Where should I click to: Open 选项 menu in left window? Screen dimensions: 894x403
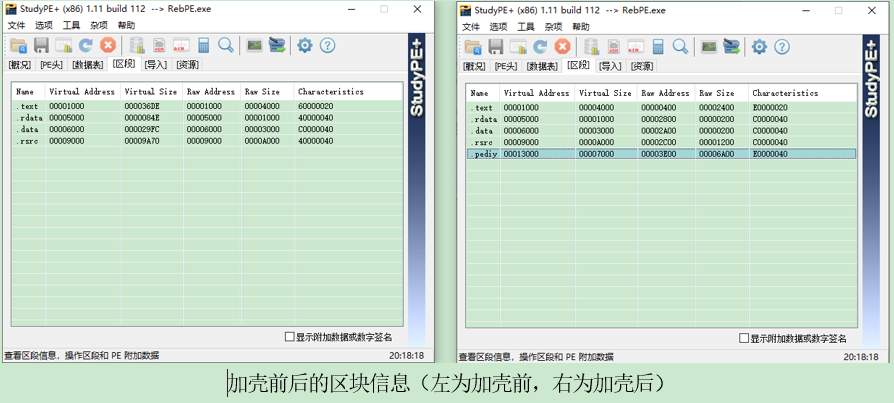44,25
